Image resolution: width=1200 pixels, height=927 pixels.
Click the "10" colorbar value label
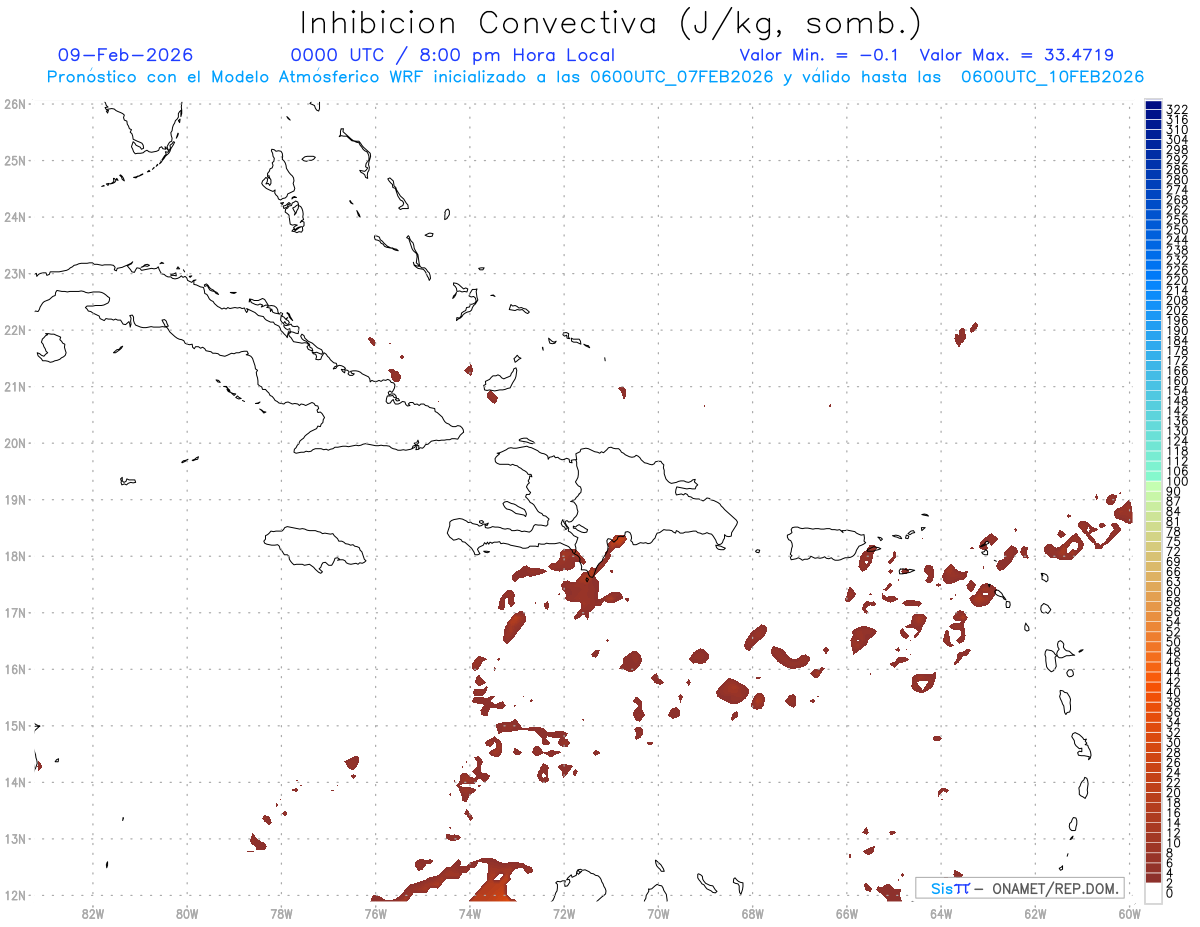coord(1174,841)
